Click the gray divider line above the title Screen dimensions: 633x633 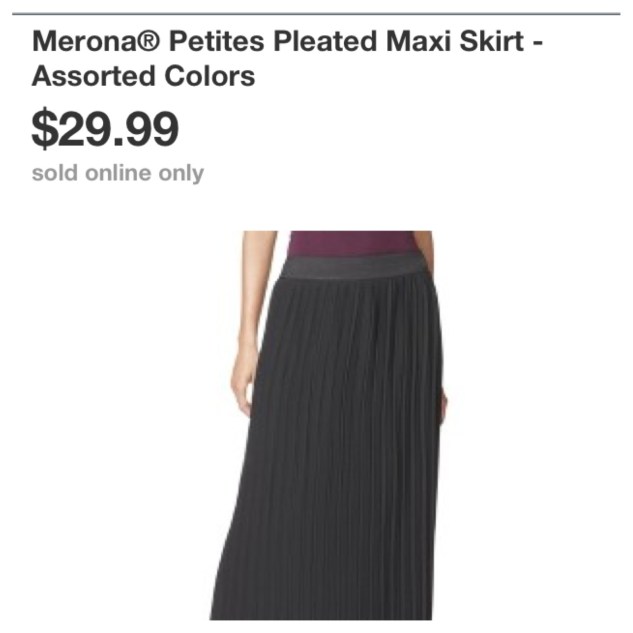[316, 14]
